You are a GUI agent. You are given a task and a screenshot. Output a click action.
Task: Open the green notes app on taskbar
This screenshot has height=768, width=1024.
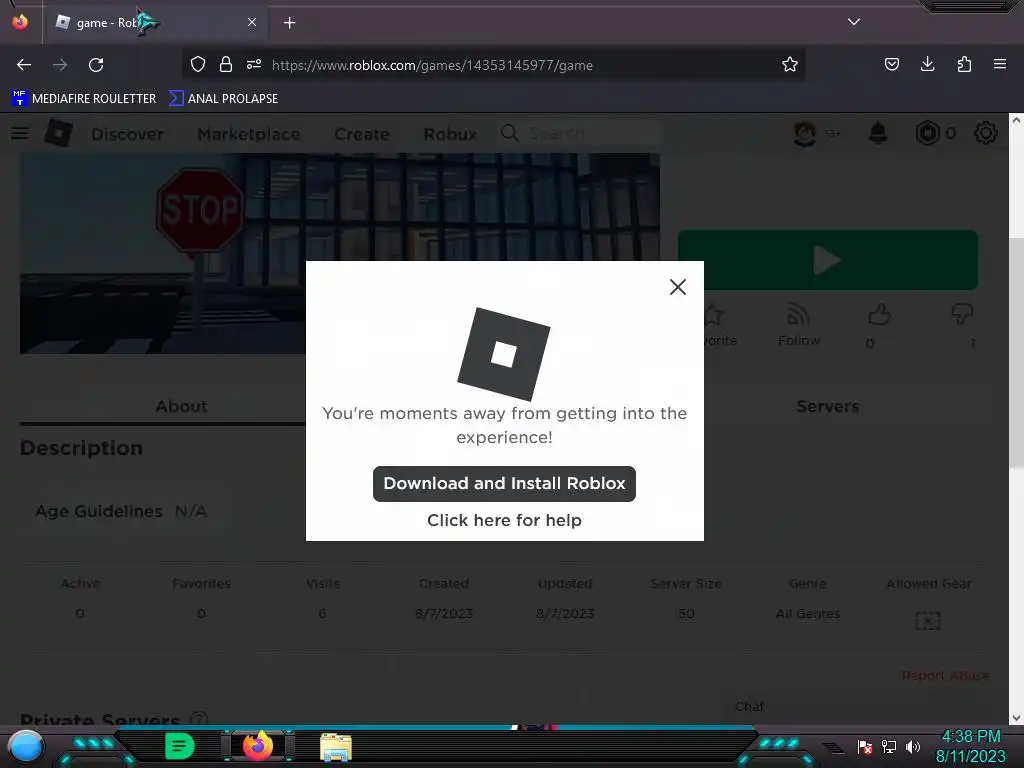coord(179,746)
